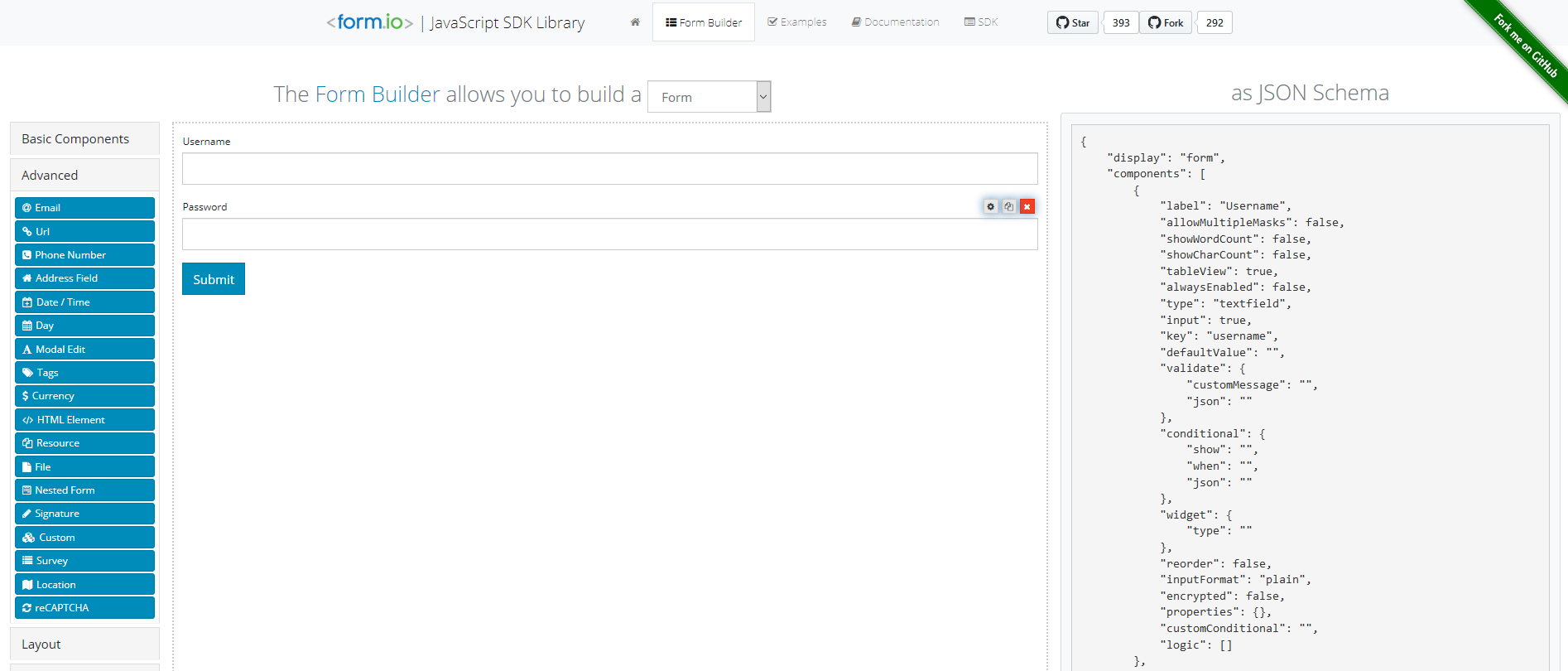This screenshot has width=1568, height=671.
Task: Click the "display": "form" JSON line
Action: click(x=1166, y=158)
